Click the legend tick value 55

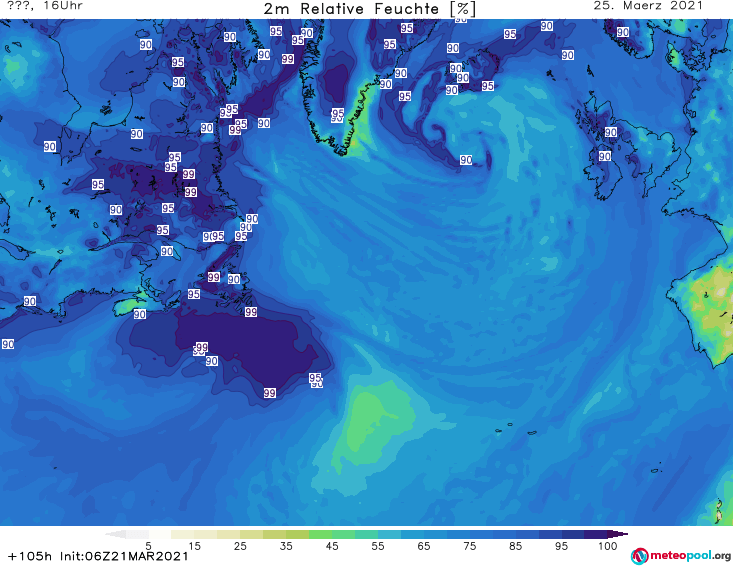tap(377, 546)
